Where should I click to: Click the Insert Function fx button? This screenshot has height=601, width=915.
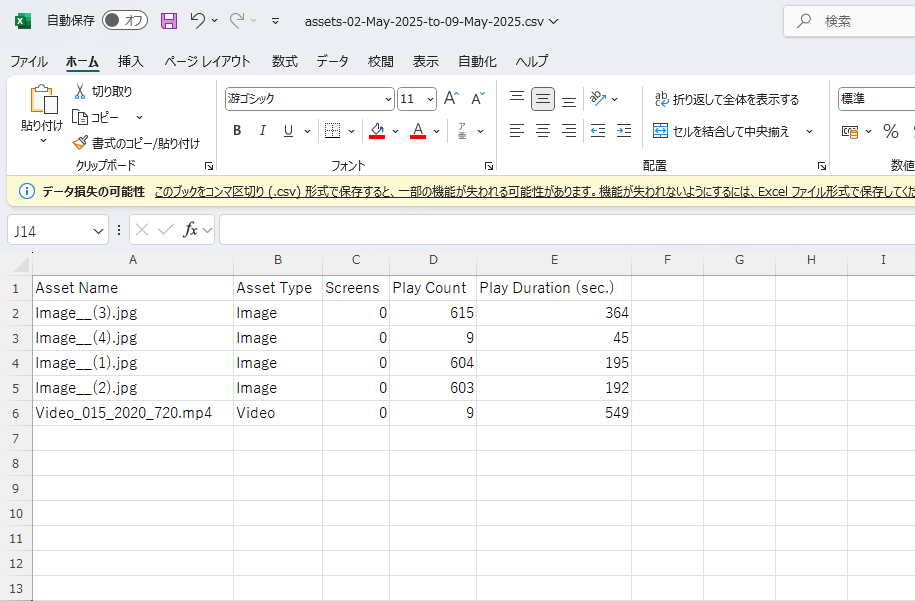click(190, 230)
